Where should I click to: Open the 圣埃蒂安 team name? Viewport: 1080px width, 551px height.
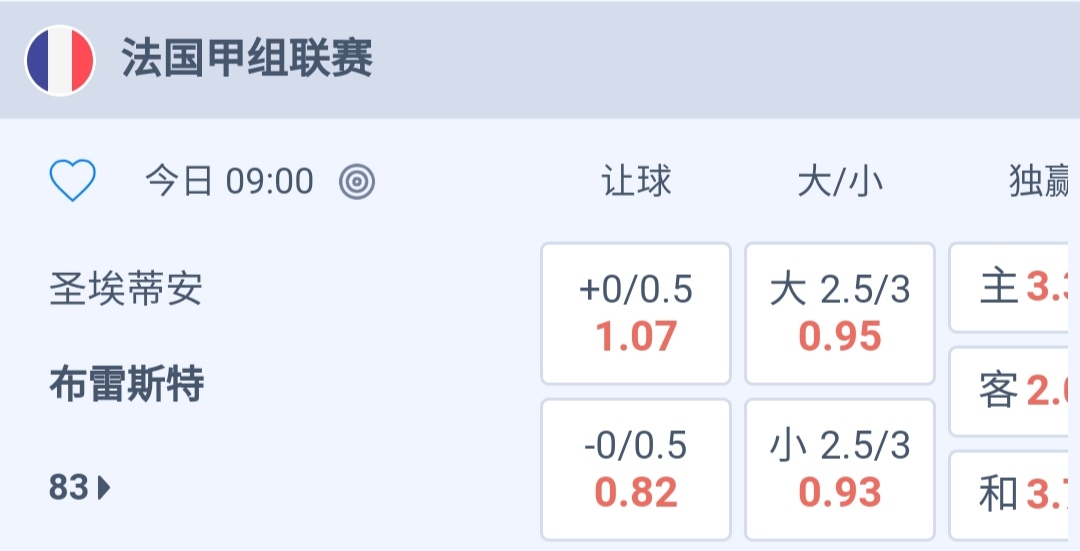pos(126,290)
